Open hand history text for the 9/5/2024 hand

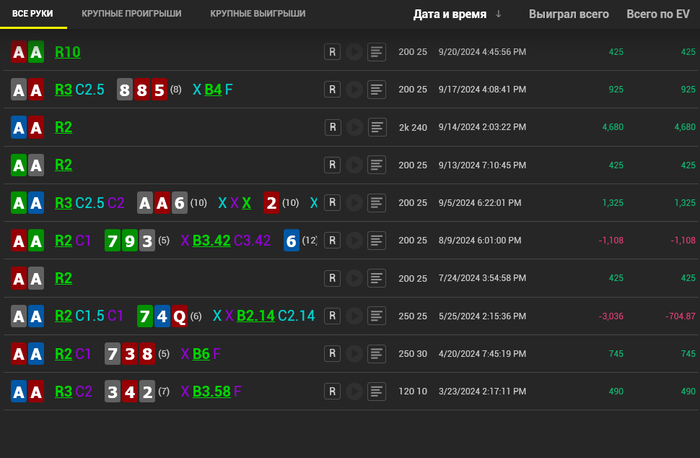[x=377, y=203]
